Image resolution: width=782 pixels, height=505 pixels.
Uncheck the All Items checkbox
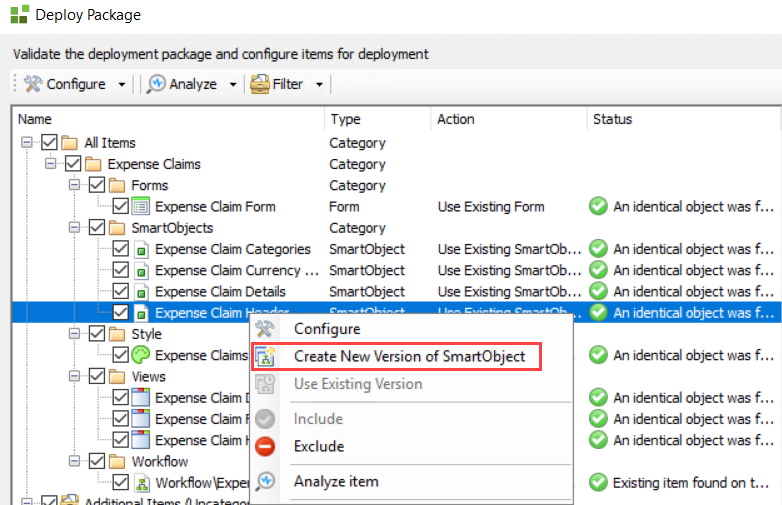coord(50,143)
